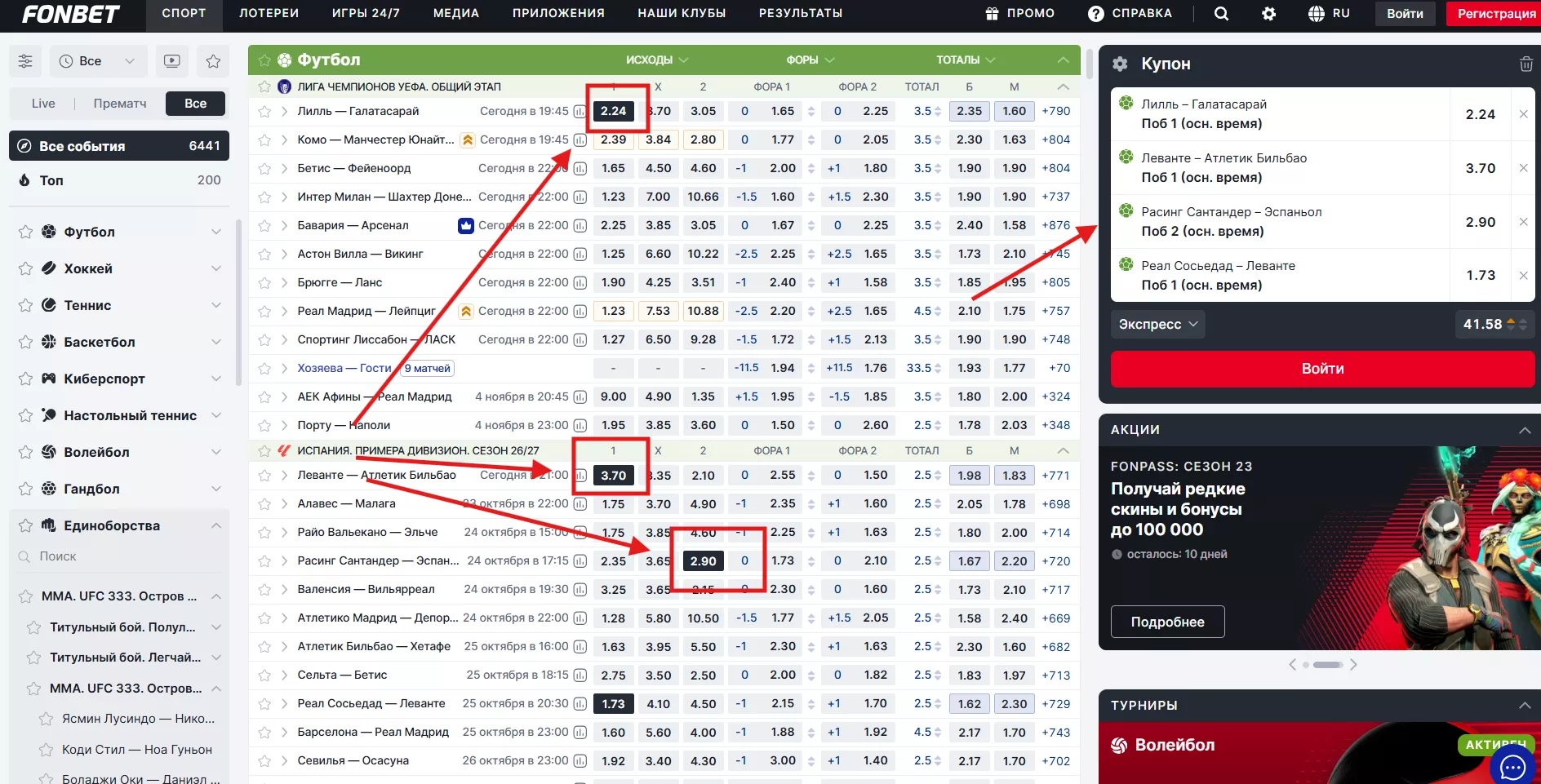Go to Результаты in top menu
1541x784 pixels.
(800, 14)
